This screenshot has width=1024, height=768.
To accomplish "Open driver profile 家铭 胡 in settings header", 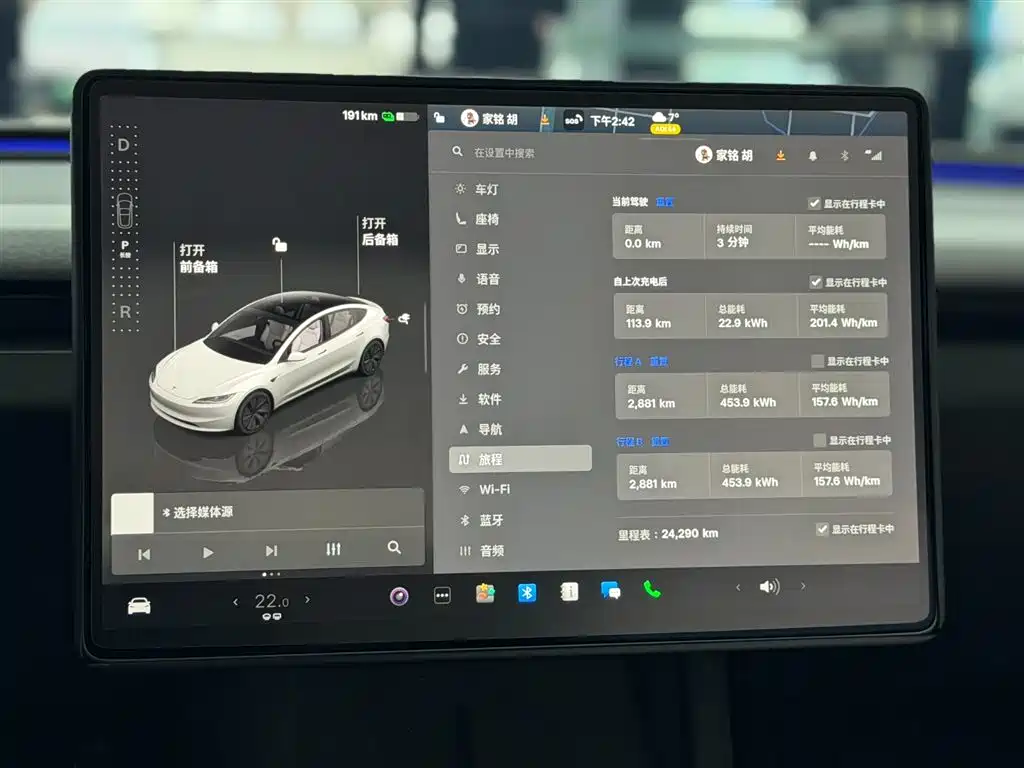I will (724, 155).
